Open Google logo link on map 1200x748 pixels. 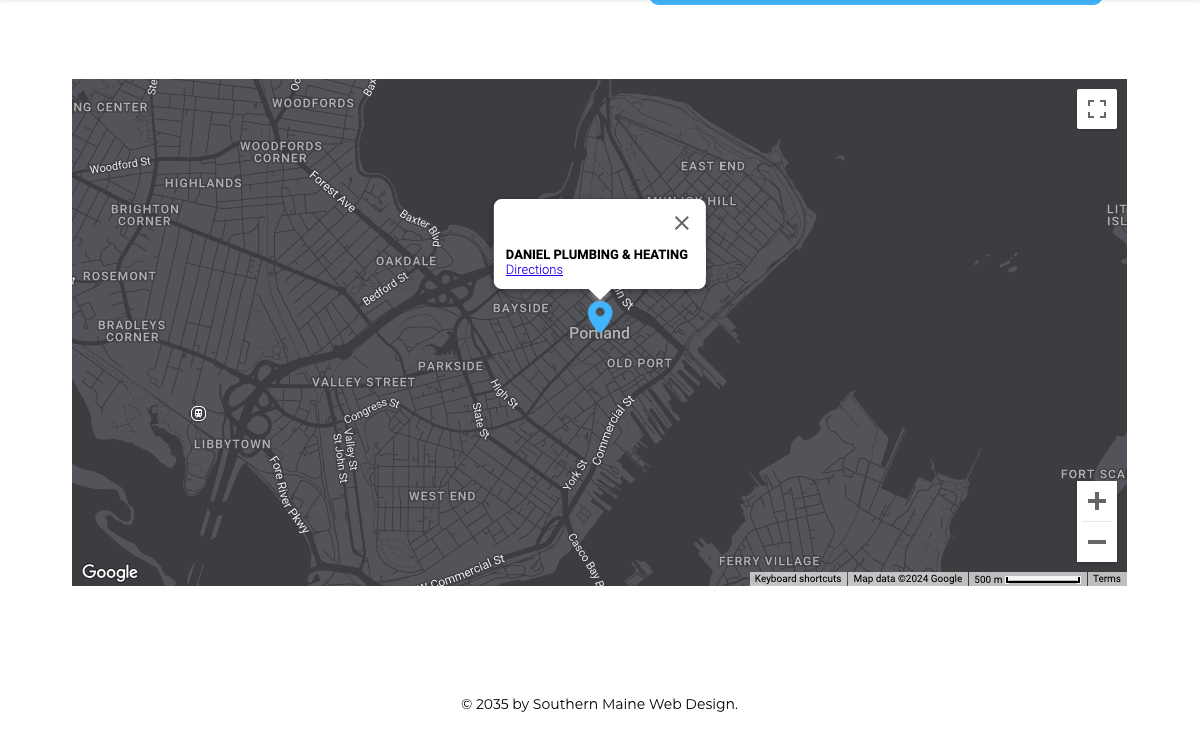[110, 572]
